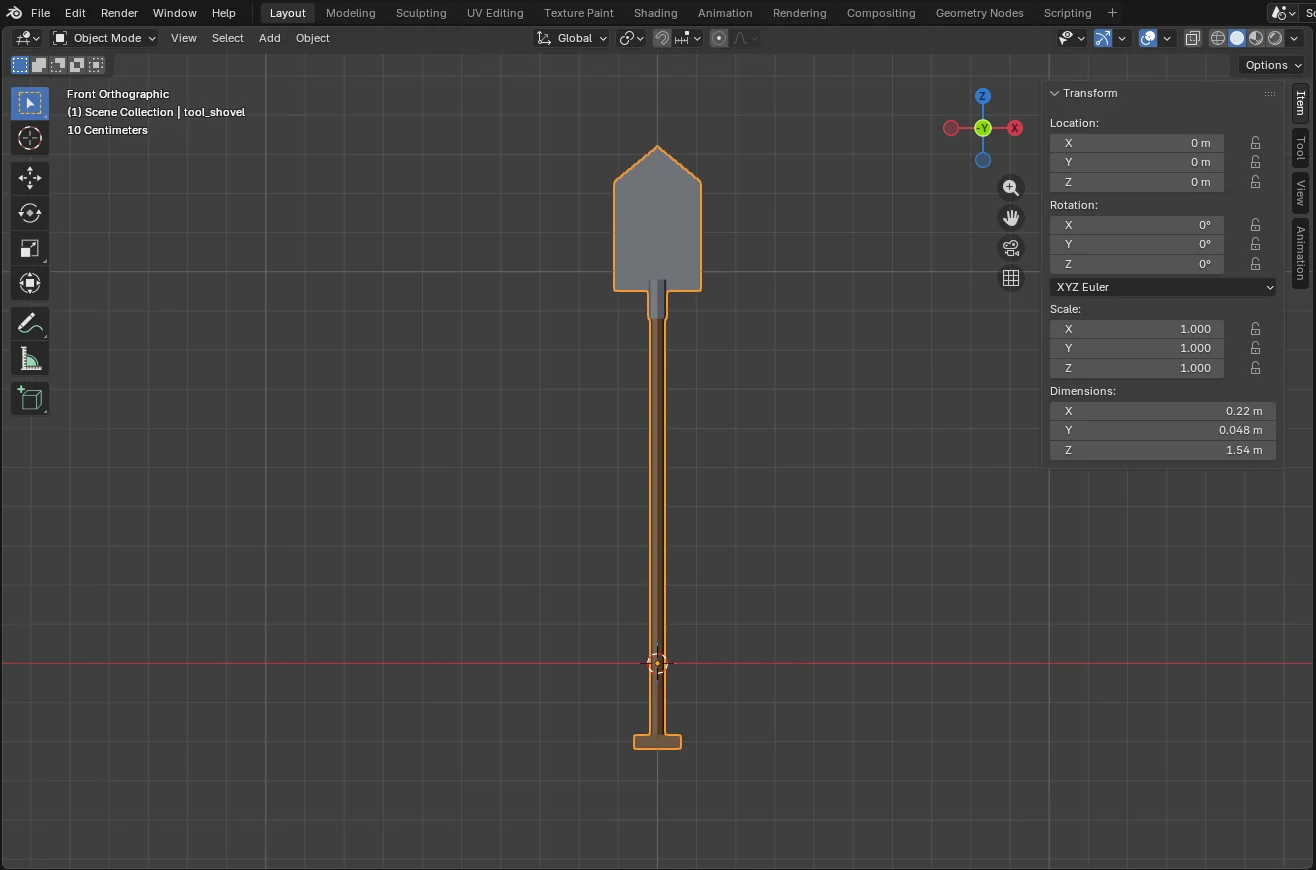Screen dimensions: 1316x870
Task: Open the selectability and visibility dropdown
Action: pos(1072,38)
